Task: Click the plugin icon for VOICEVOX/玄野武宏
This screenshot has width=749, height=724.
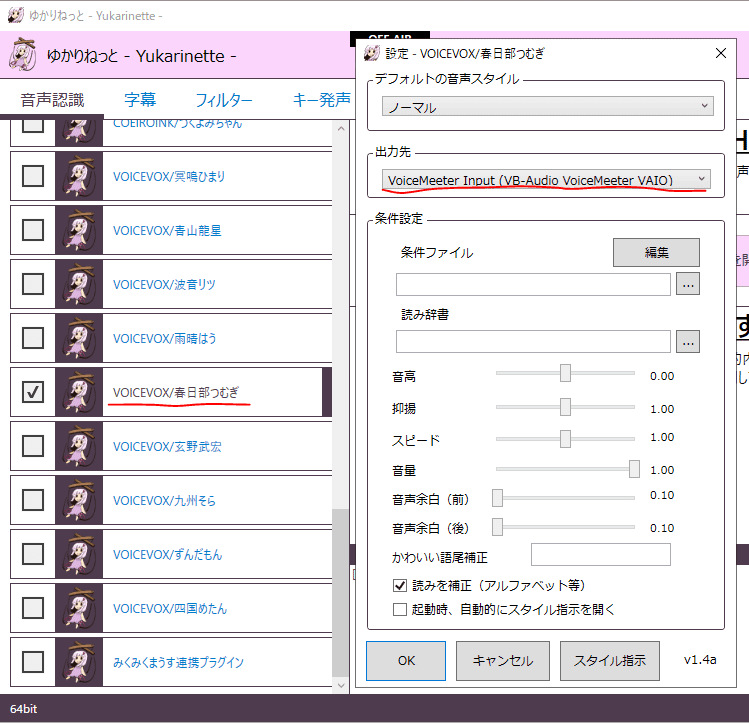Action: pyautogui.click(x=79, y=446)
